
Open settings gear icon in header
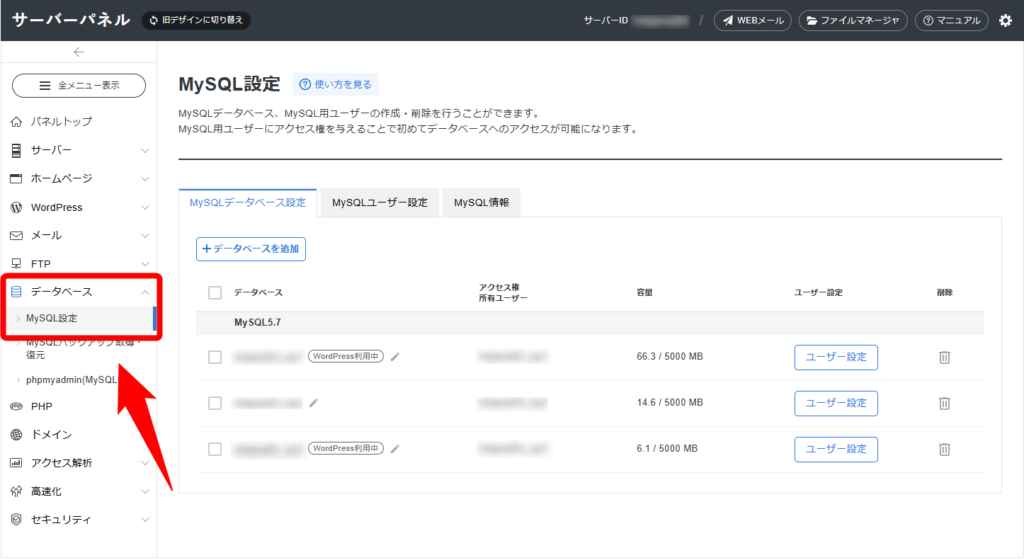tap(1005, 20)
